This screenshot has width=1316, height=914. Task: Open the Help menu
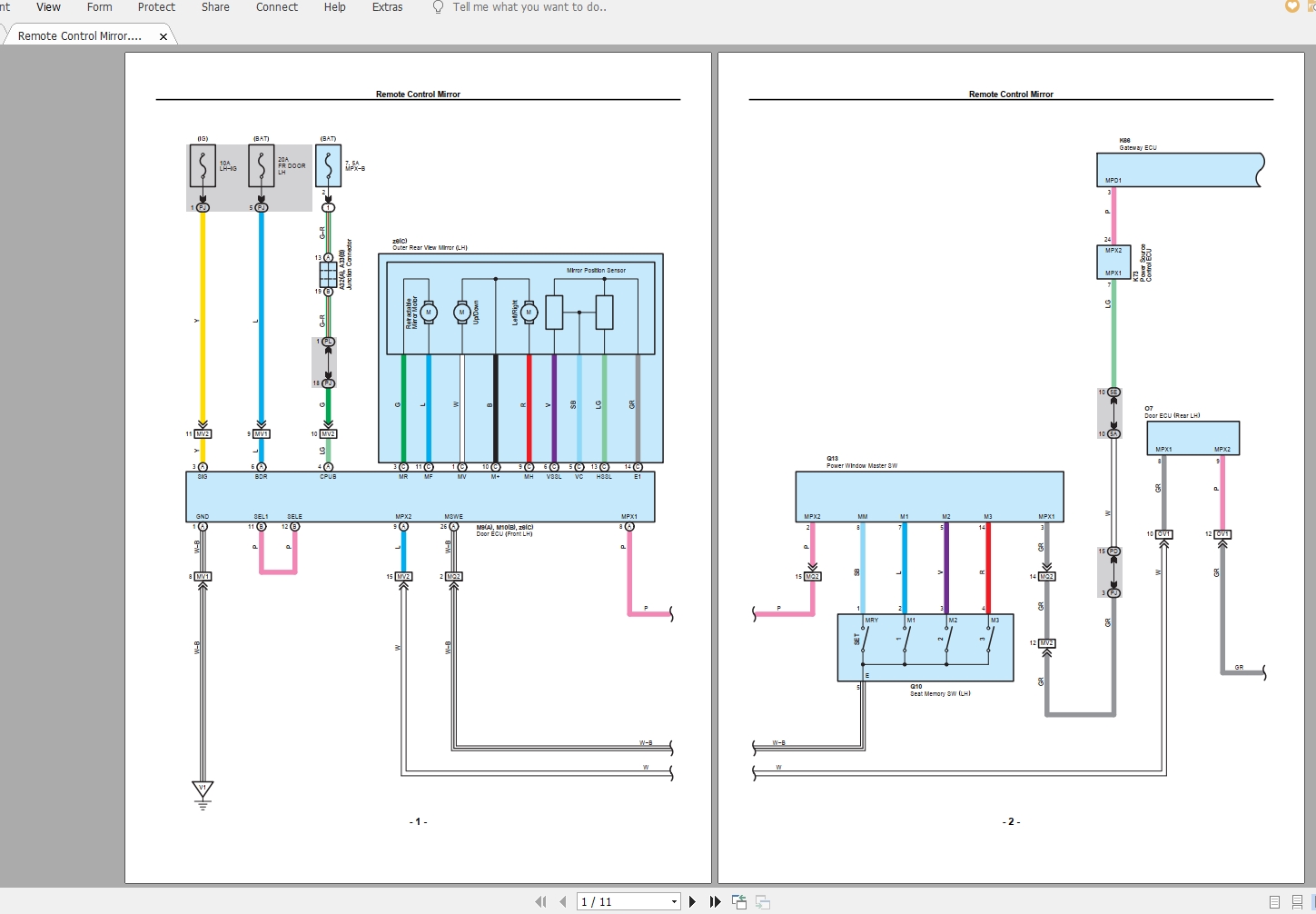pos(334,7)
